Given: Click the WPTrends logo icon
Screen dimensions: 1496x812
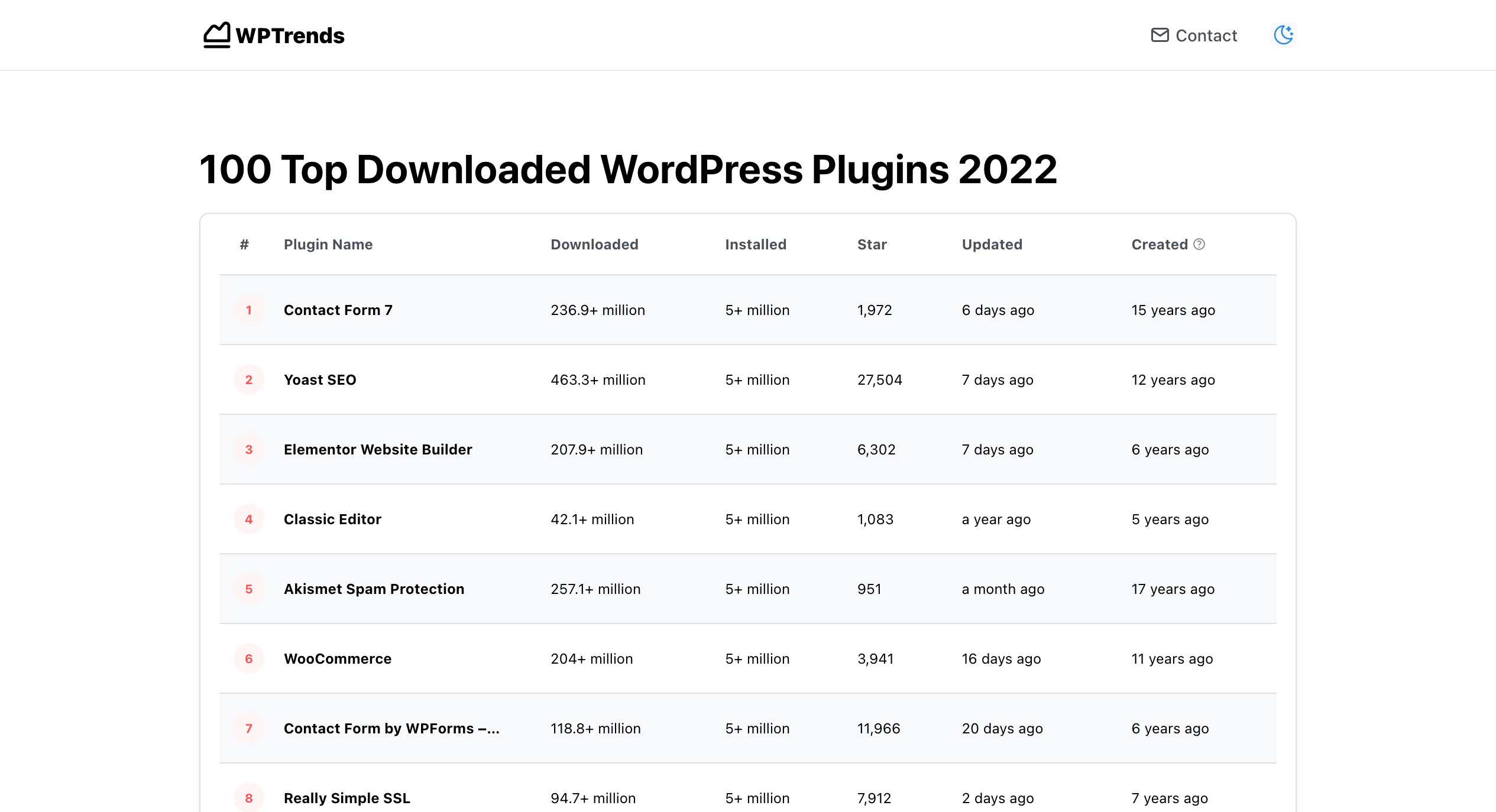Looking at the screenshot, I should tap(216, 35).
